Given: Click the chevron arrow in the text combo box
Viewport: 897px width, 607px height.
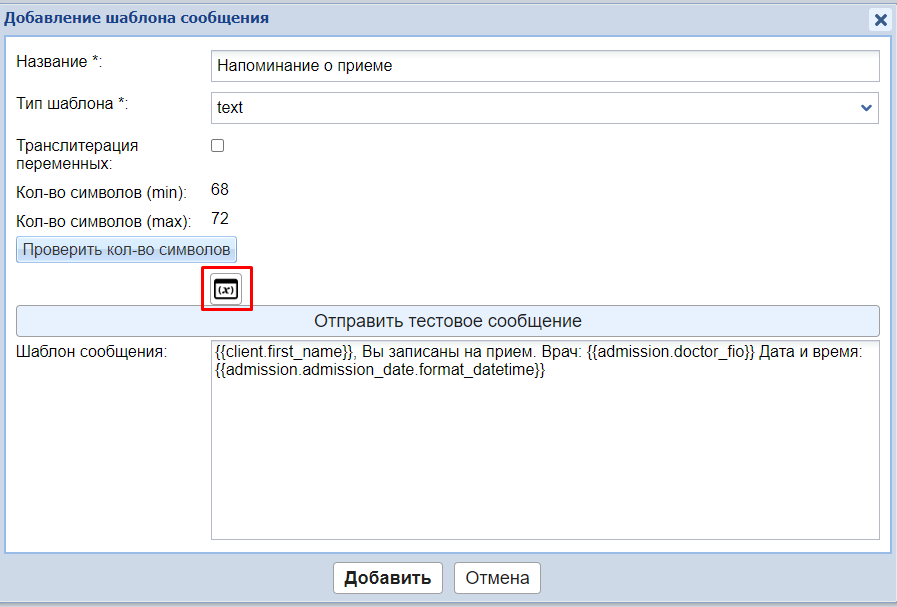Looking at the screenshot, I should click(x=866, y=107).
